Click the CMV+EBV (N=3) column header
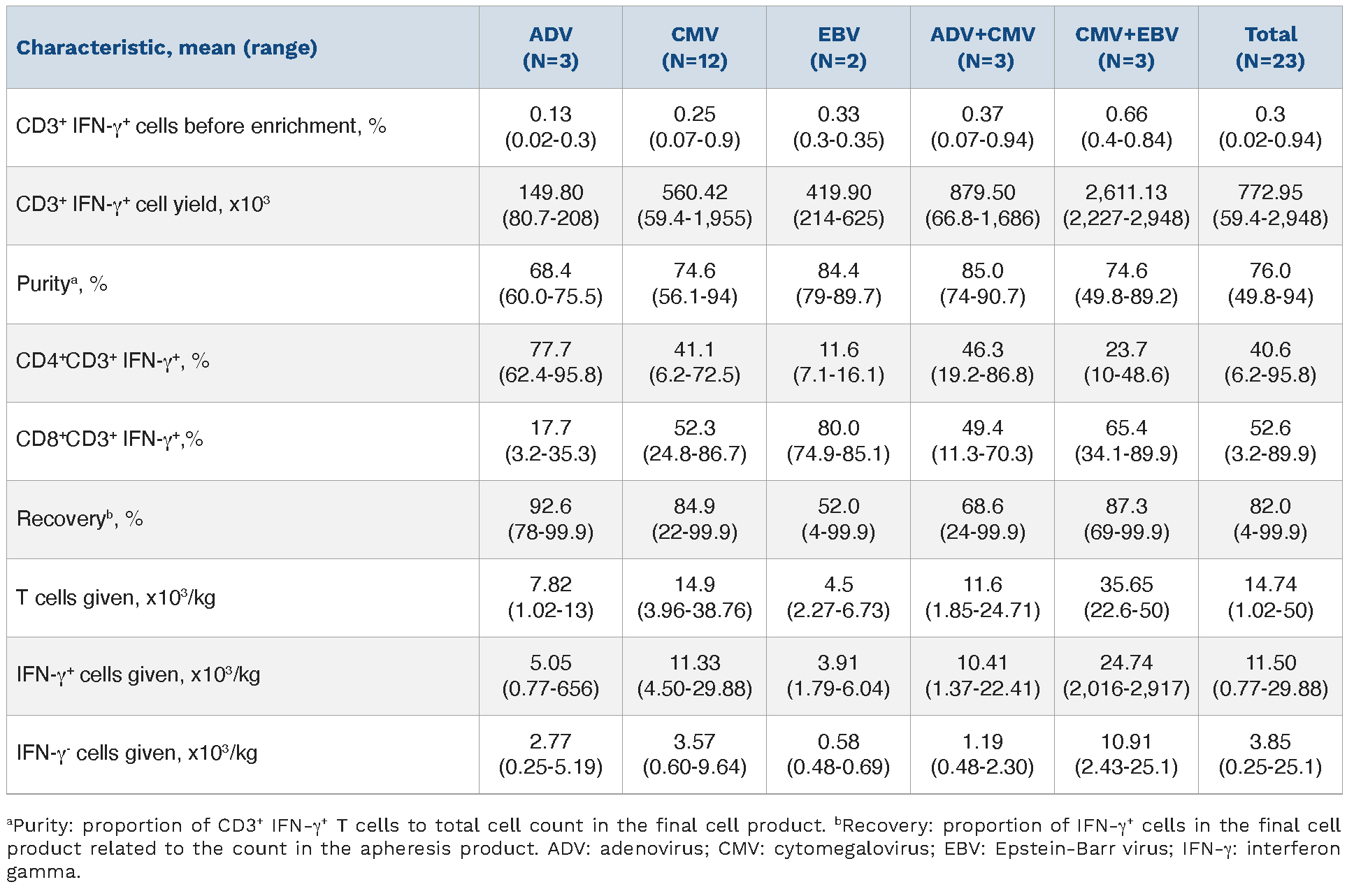 pyautogui.click(x=1126, y=48)
